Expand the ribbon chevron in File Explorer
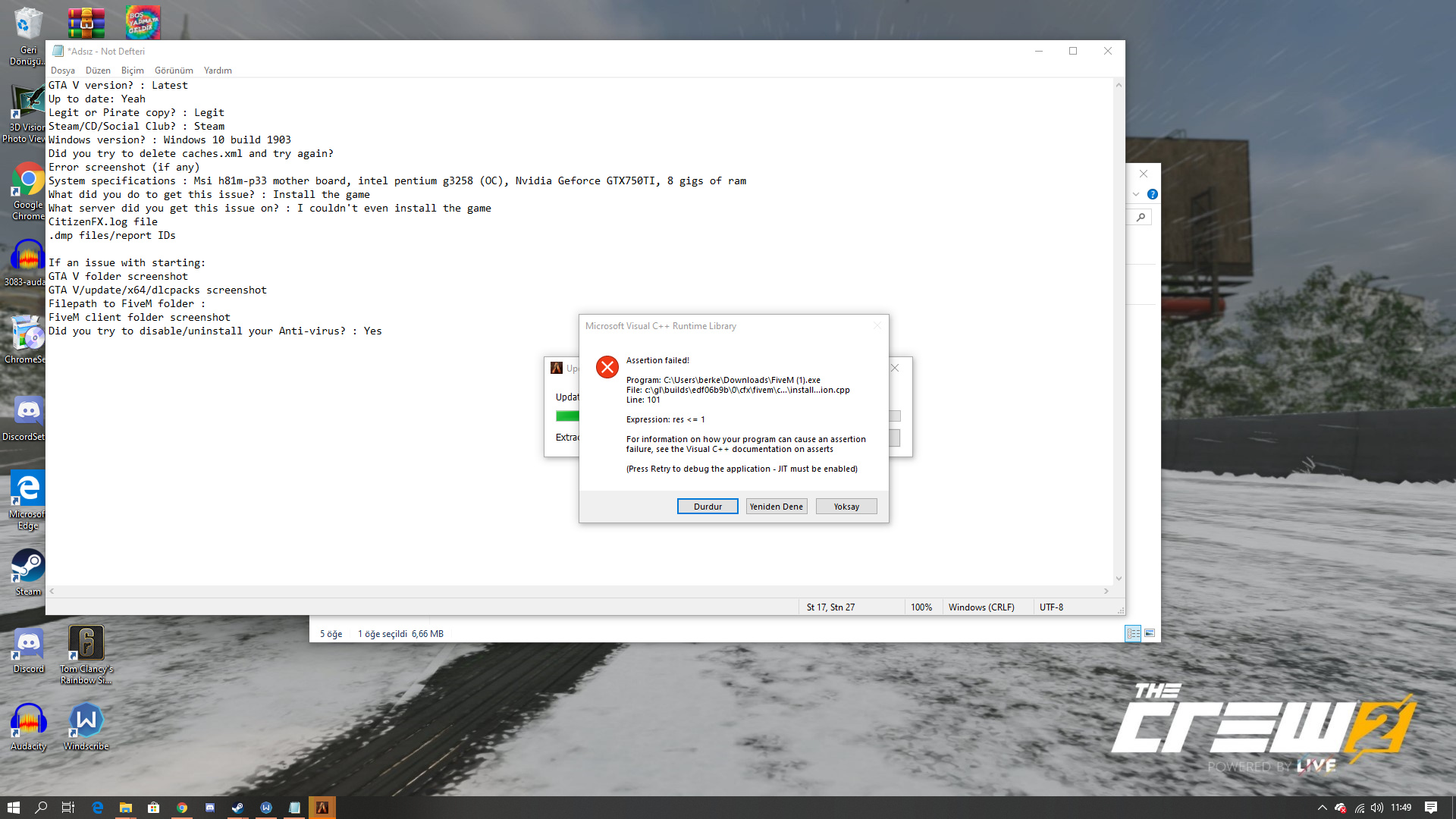This screenshot has width=1456, height=819. tap(1136, 194)
